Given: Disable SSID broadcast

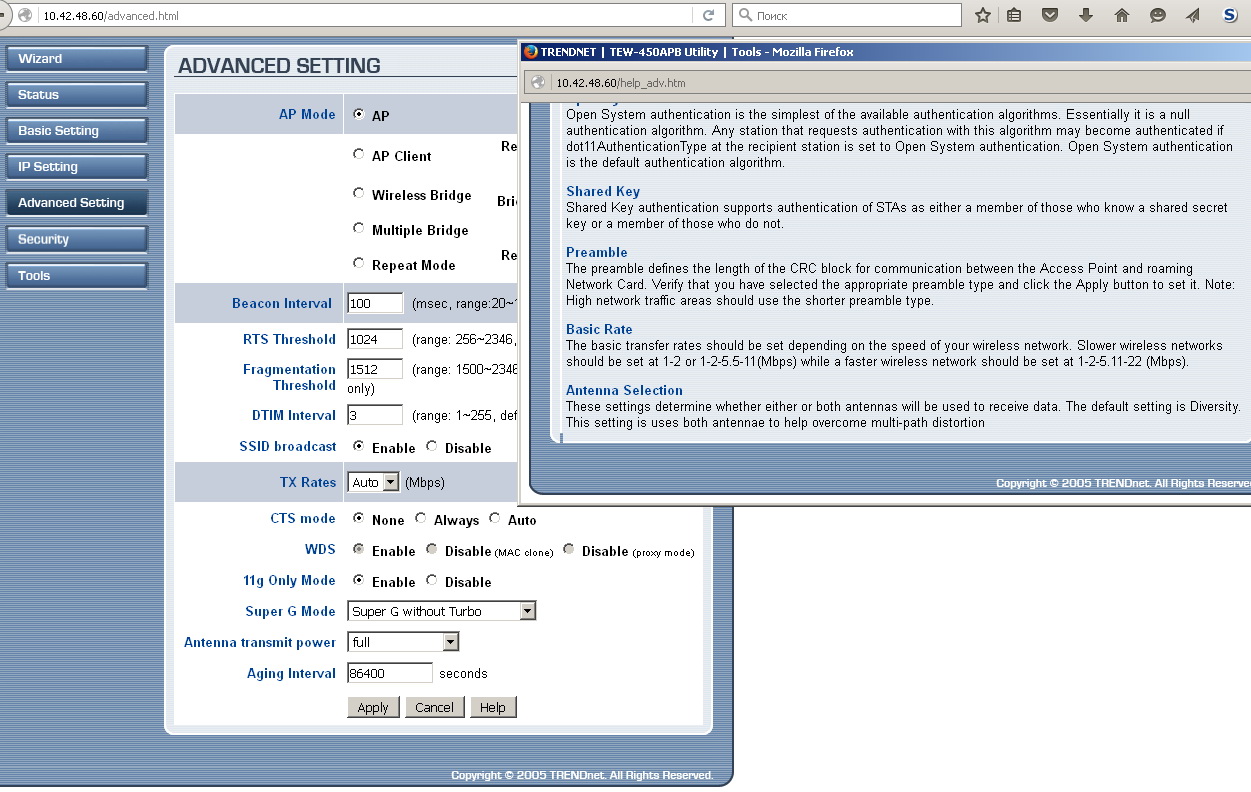Looking at the screenshot, I should tap(432, 446).
